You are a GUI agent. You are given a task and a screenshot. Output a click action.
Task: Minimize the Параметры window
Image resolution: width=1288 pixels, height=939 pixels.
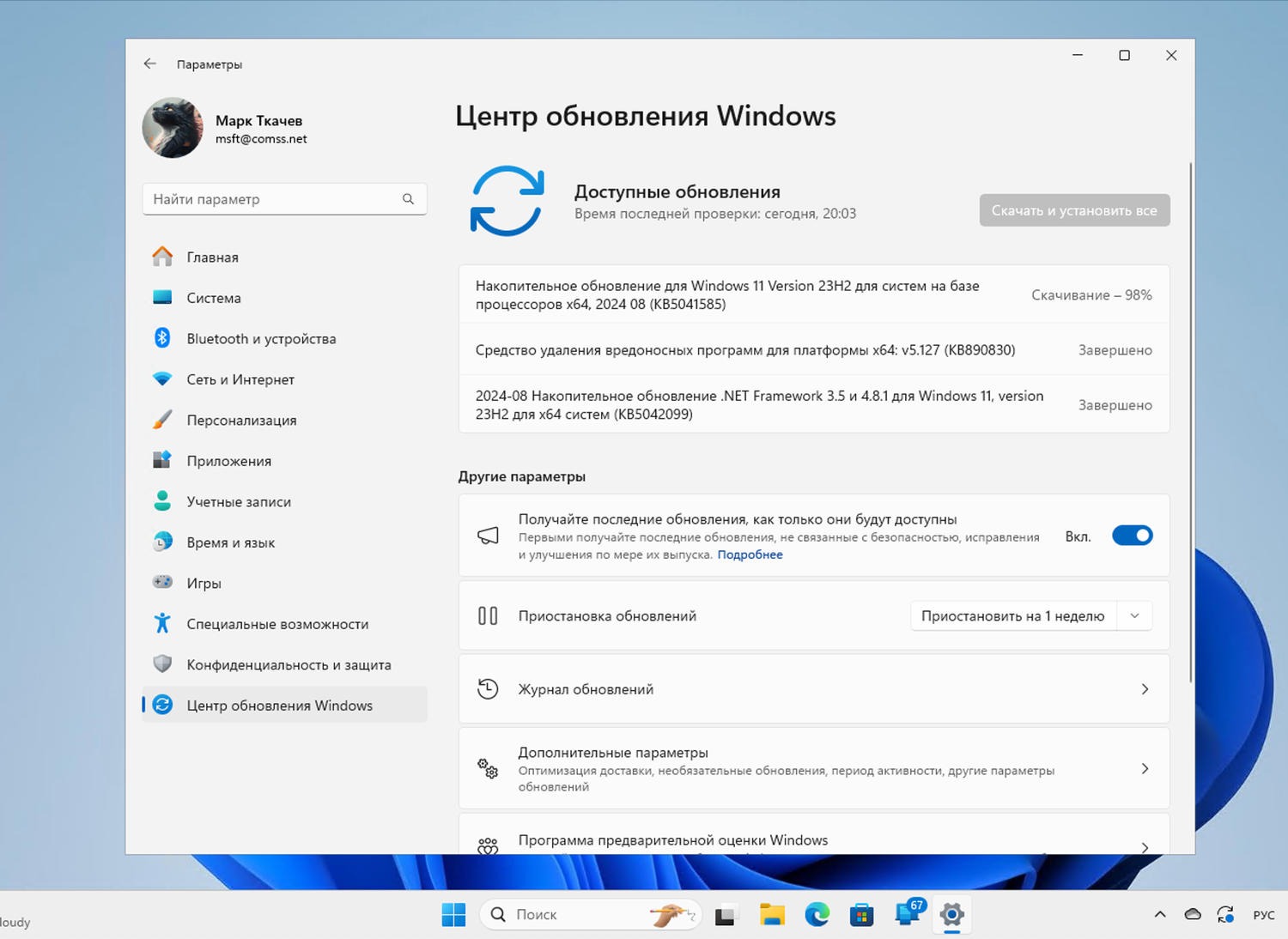point(1078,56)
